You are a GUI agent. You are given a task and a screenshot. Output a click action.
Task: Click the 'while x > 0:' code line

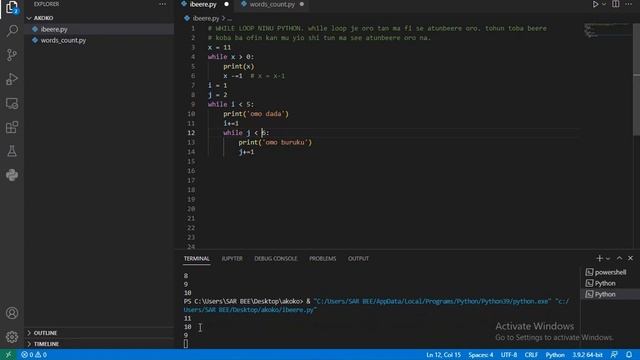[x=231, y=57]
